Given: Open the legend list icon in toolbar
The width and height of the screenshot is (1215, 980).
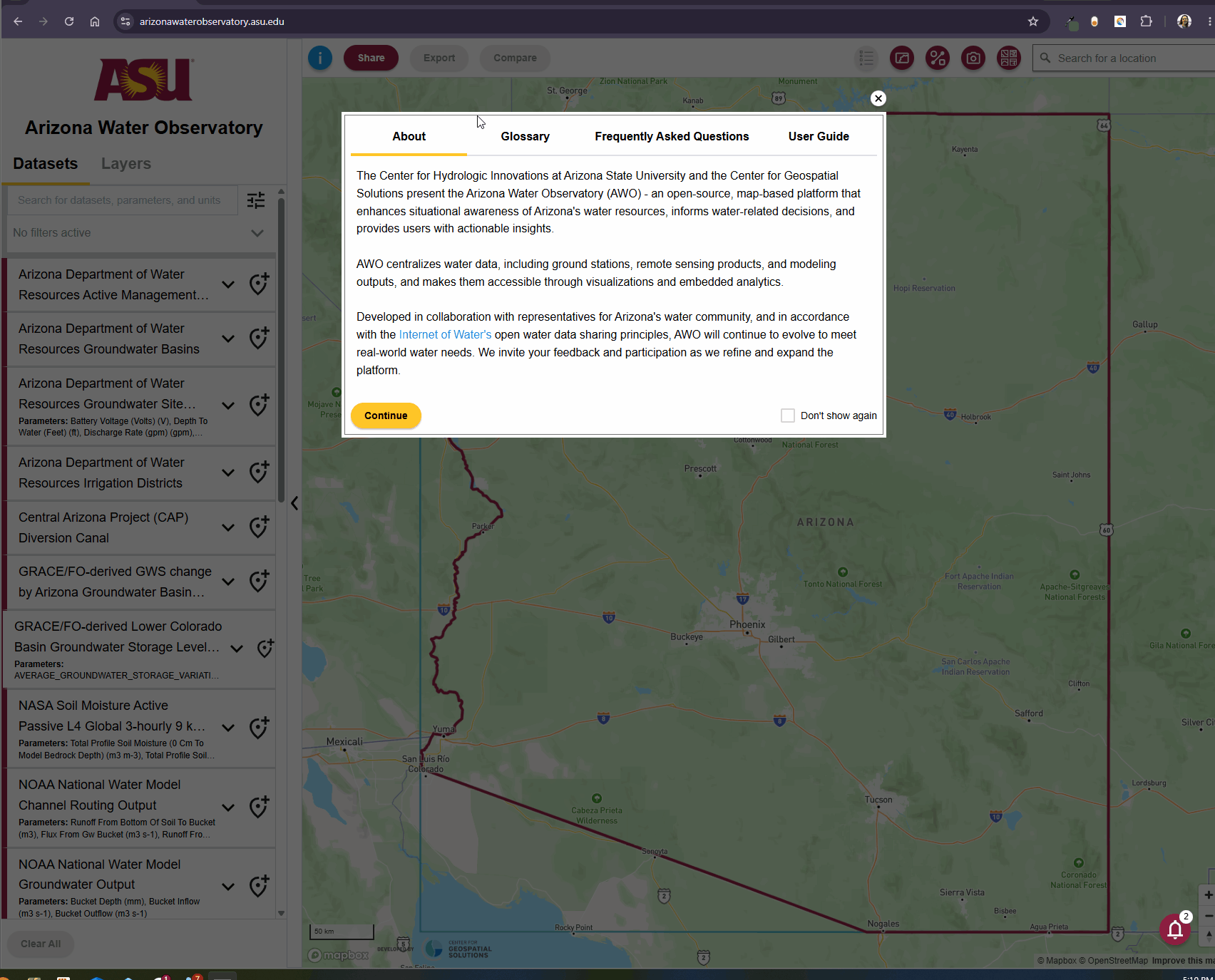Looking at the screenshot, I should tap(866, 58).
